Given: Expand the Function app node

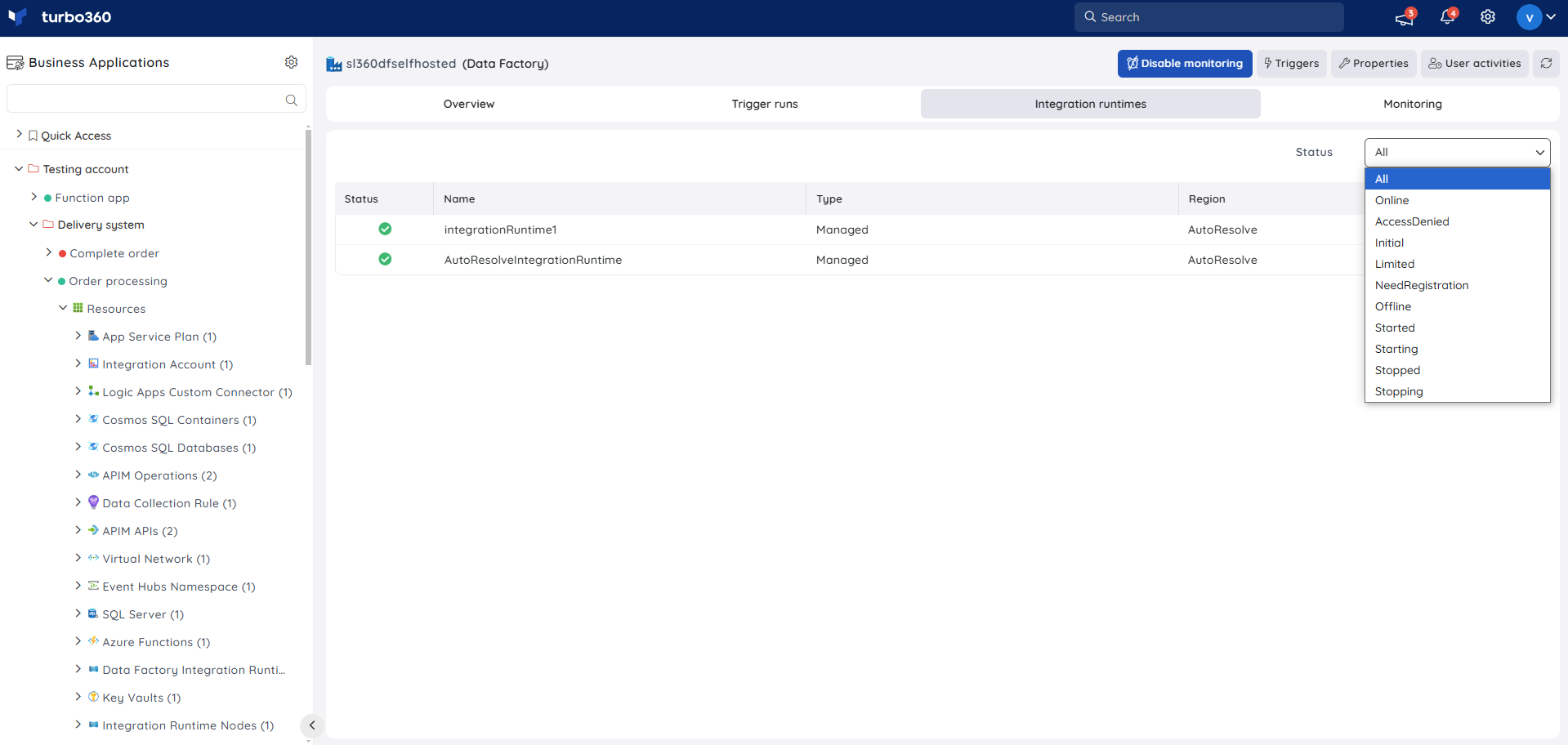Looking at the screenshot, I should (x=34, y=197).
